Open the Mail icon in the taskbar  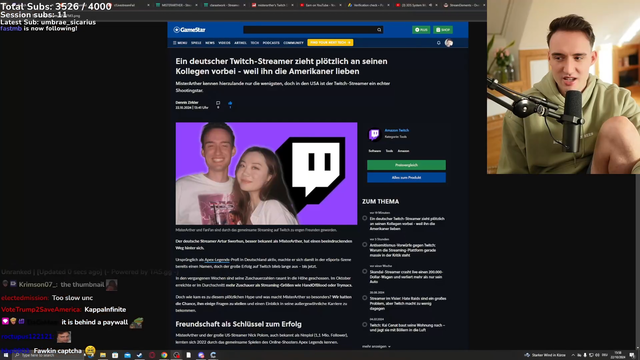pyautogui.click(x=127, y=355)
